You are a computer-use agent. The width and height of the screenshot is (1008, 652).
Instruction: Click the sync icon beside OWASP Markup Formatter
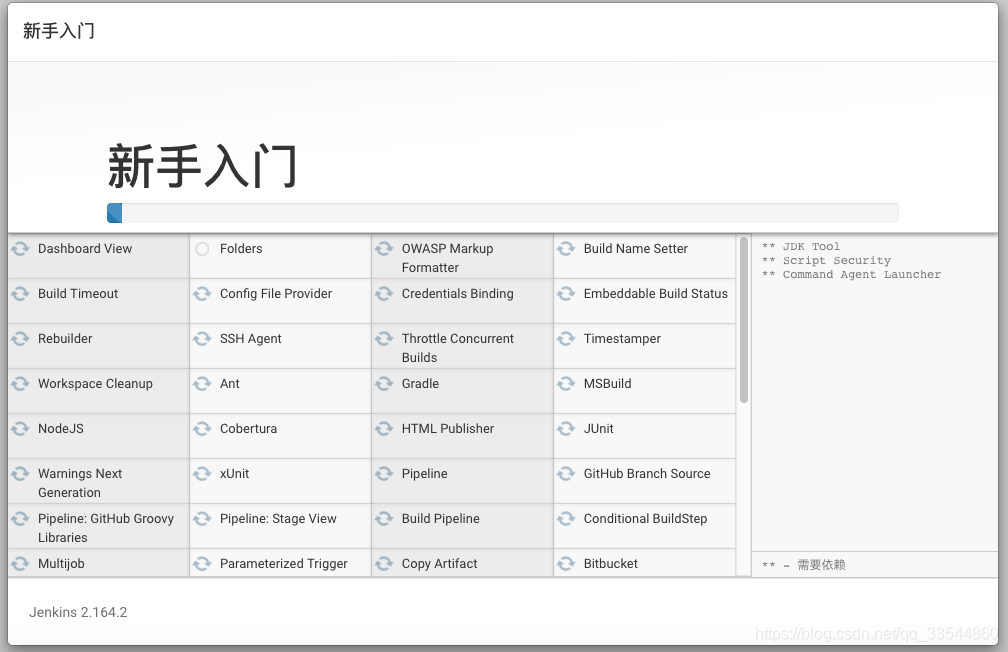384,249
